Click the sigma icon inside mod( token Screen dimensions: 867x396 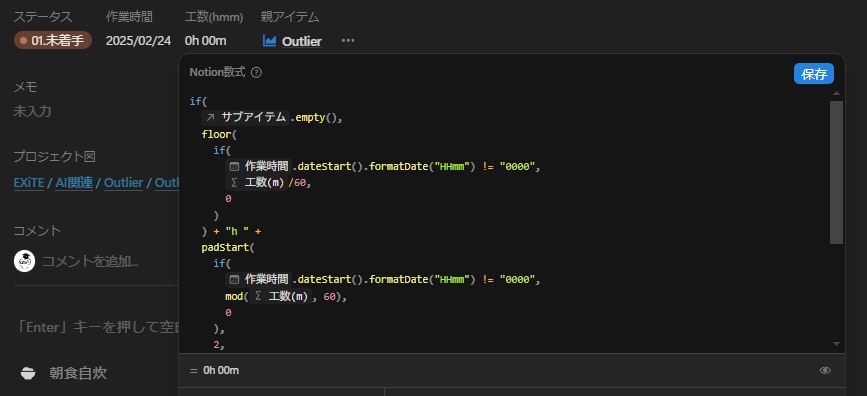(257, 296)
